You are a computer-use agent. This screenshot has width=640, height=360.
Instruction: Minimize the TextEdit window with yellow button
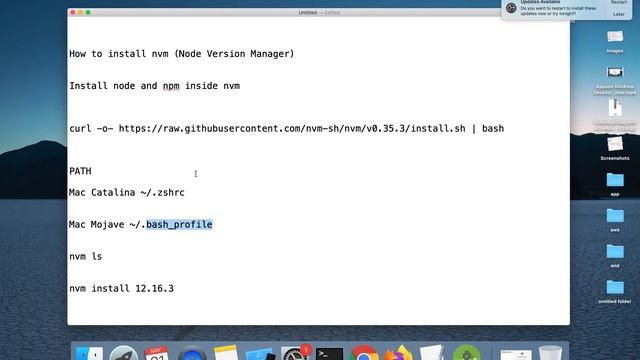[80, 13]
